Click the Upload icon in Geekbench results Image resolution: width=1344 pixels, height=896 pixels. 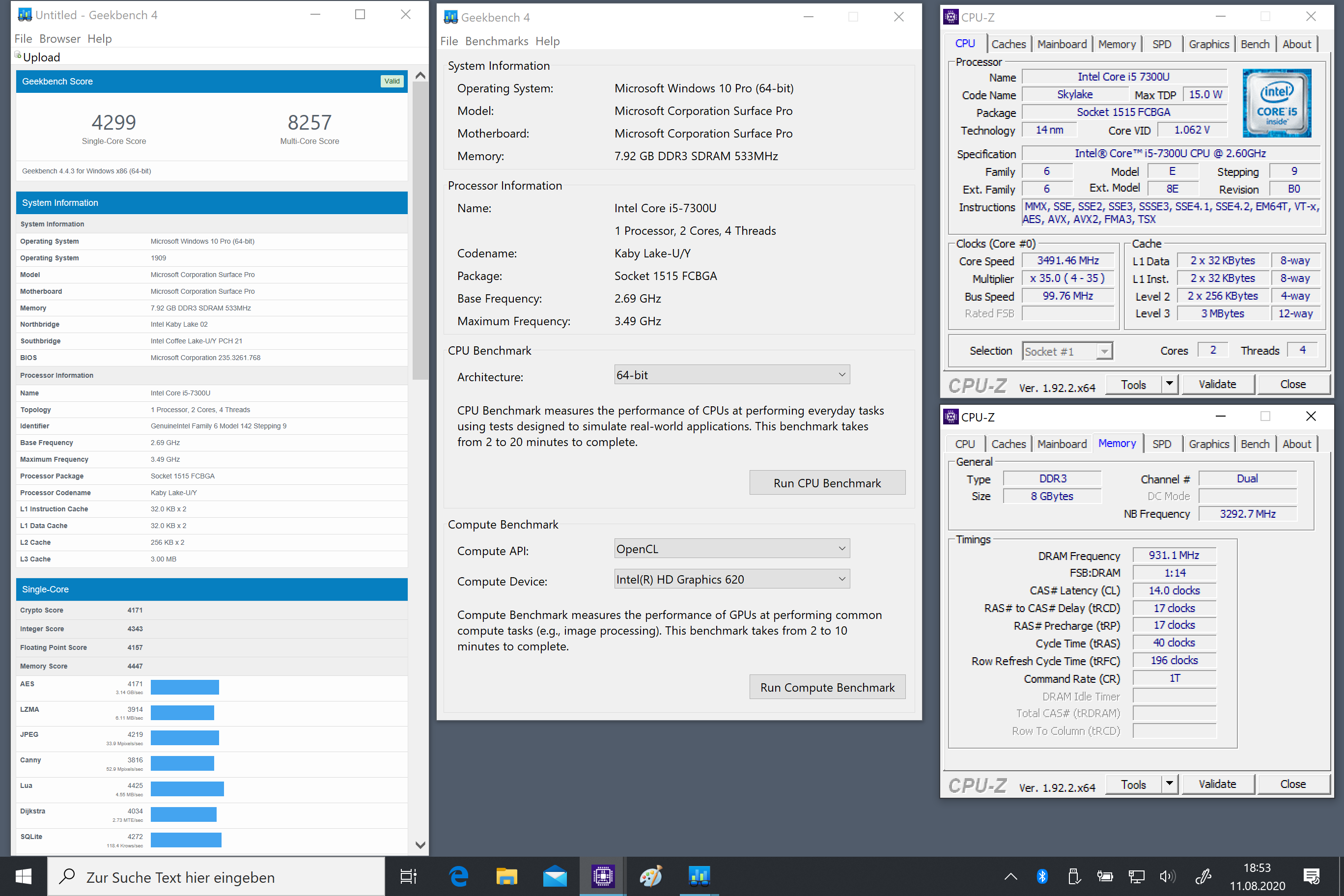[18, 56]
